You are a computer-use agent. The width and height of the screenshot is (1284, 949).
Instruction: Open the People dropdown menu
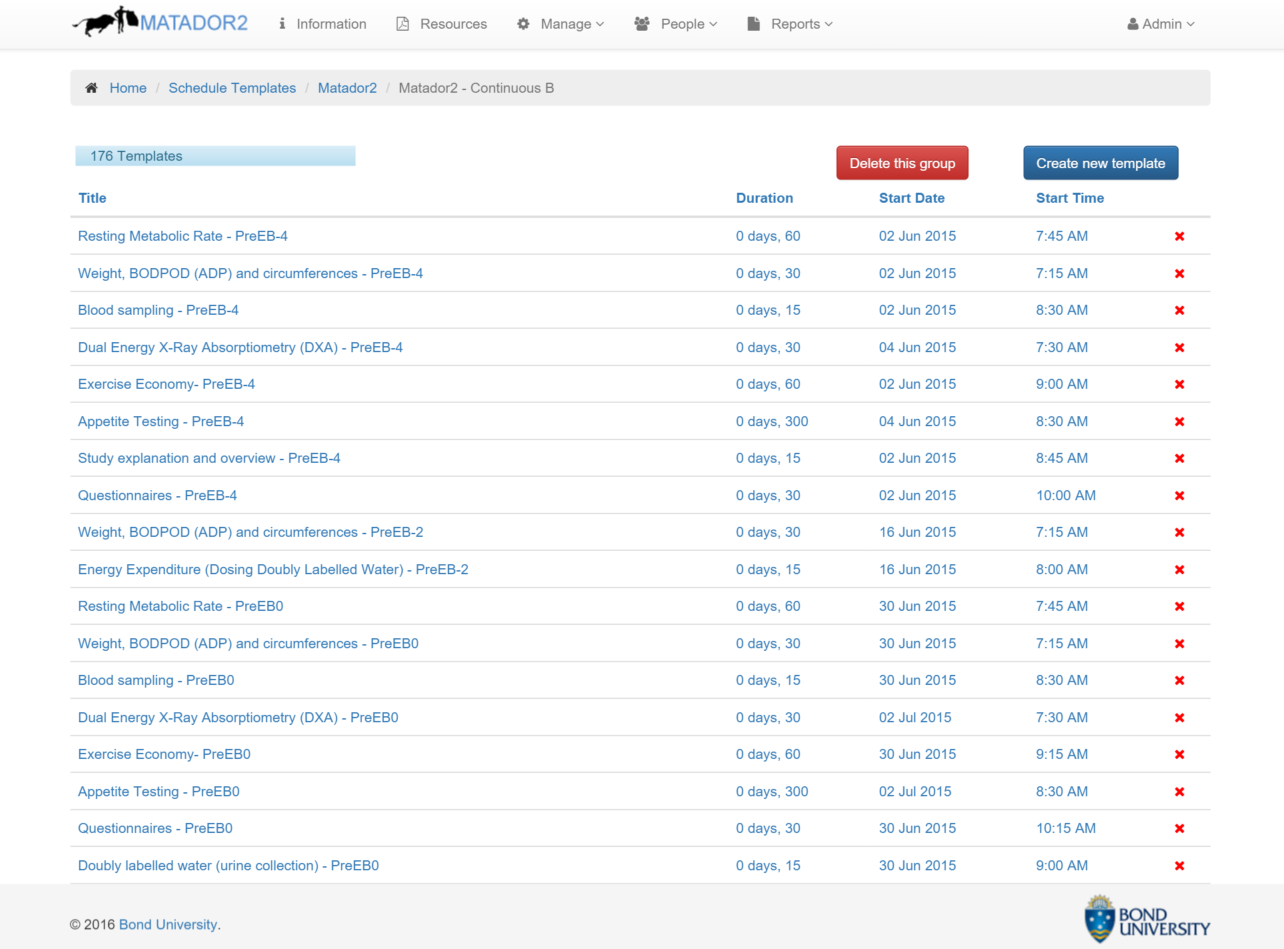click(676, 24)
